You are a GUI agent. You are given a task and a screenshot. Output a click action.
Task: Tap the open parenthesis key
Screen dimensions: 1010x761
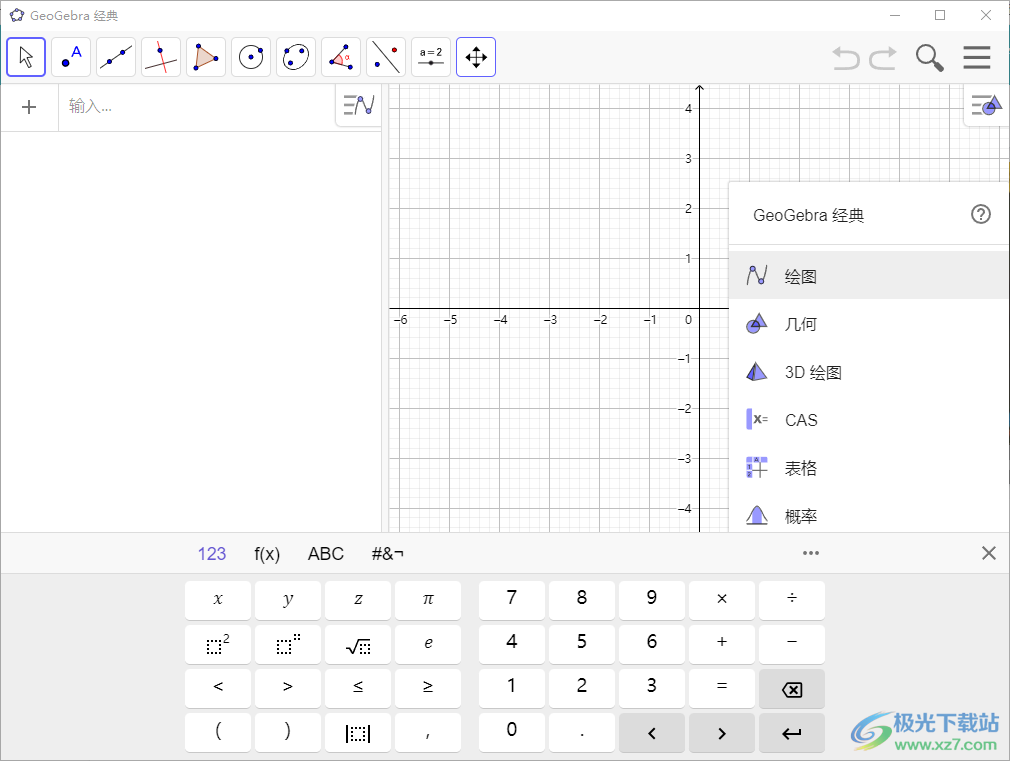pyautogui.click(x=218, y=732)
